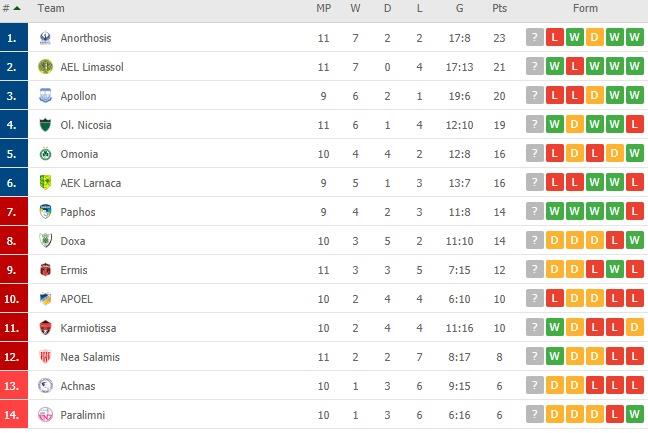The width and height of the screenshot is (648, 433).
Task: Click the Form column header
Action: (585, 8)
